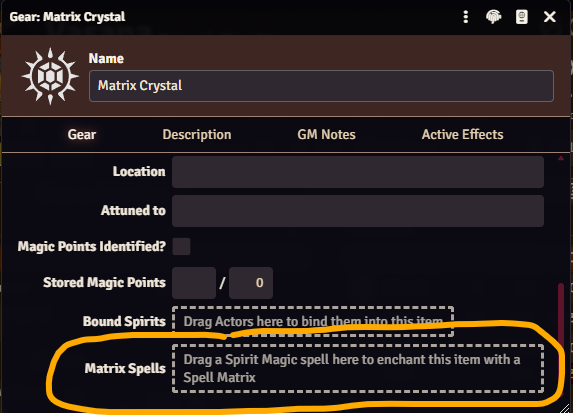The height and width of the screenshot is (416, 573).
Task: Close the Matrix Crystal gear window
Action: tap(550, 17)
